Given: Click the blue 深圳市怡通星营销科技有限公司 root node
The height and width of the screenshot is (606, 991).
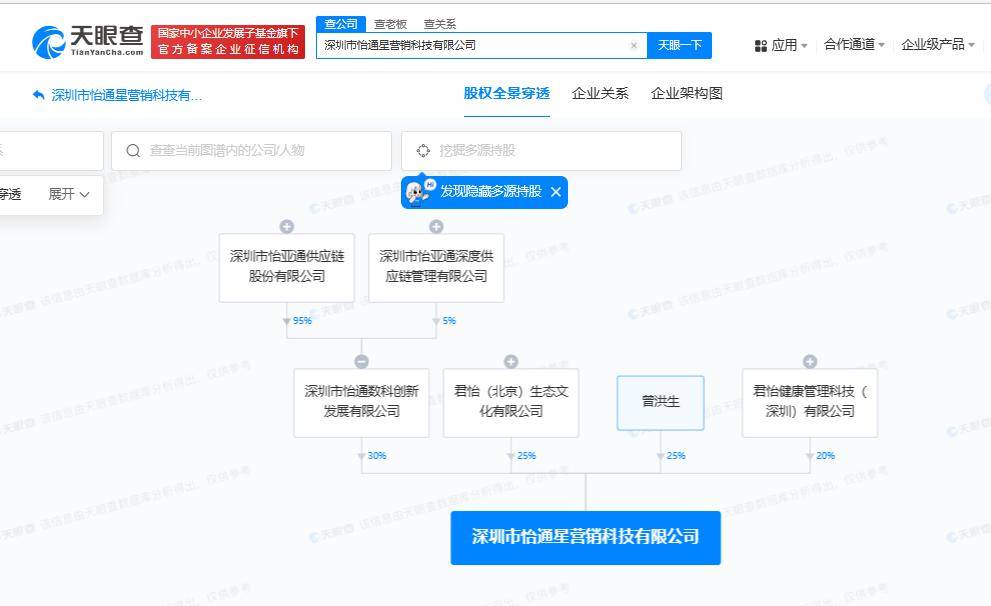Looking at the screenshot, I should 585,538.
